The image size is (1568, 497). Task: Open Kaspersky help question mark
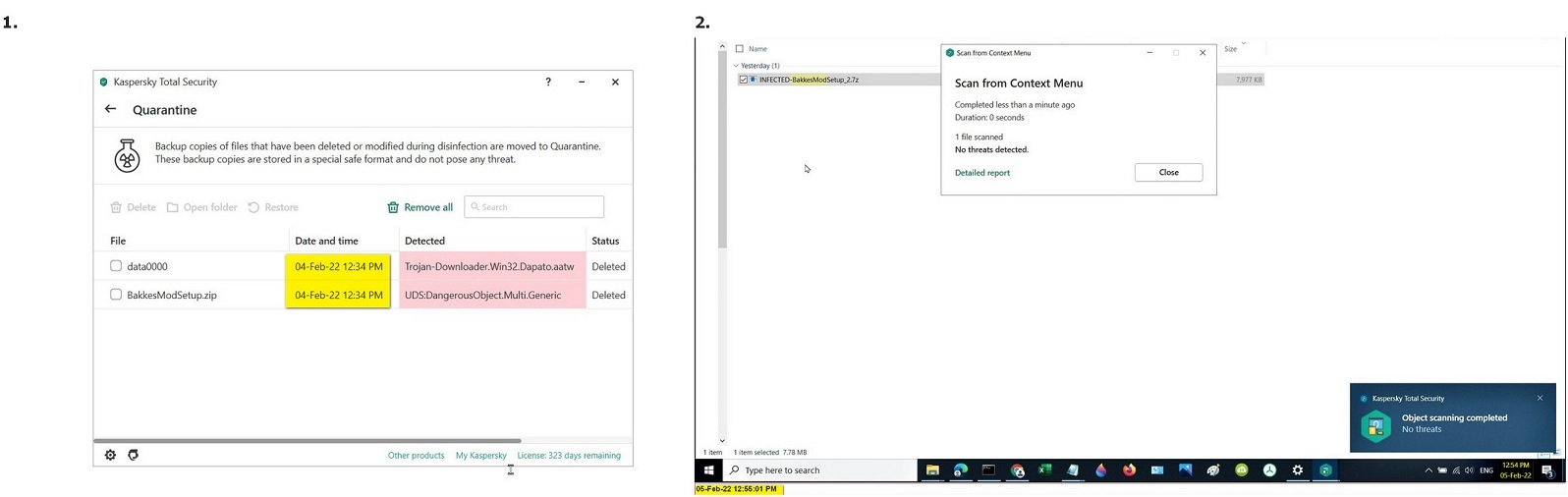[x=548, y=82]
